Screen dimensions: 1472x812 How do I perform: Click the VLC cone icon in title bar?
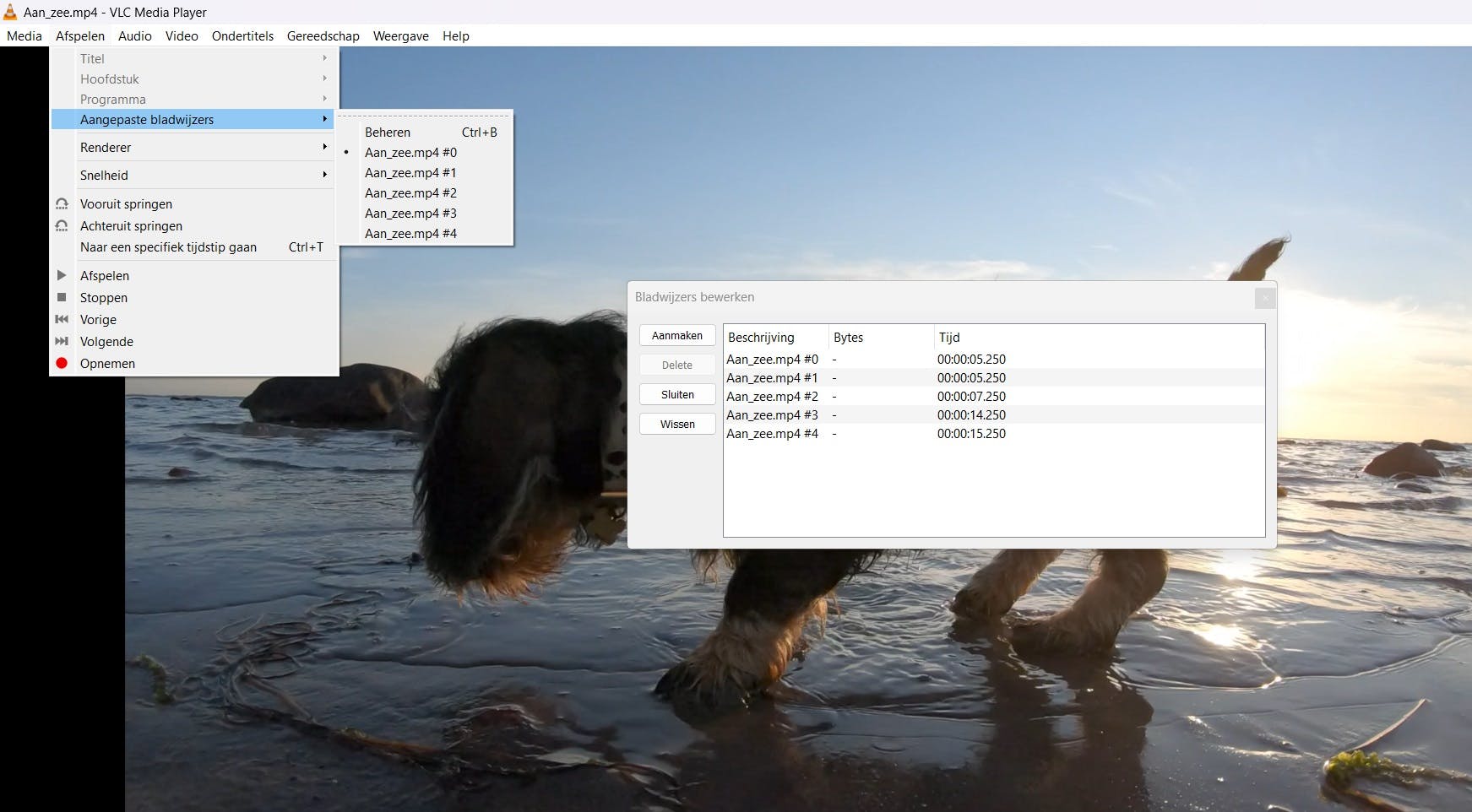click(x=10, y=12)
